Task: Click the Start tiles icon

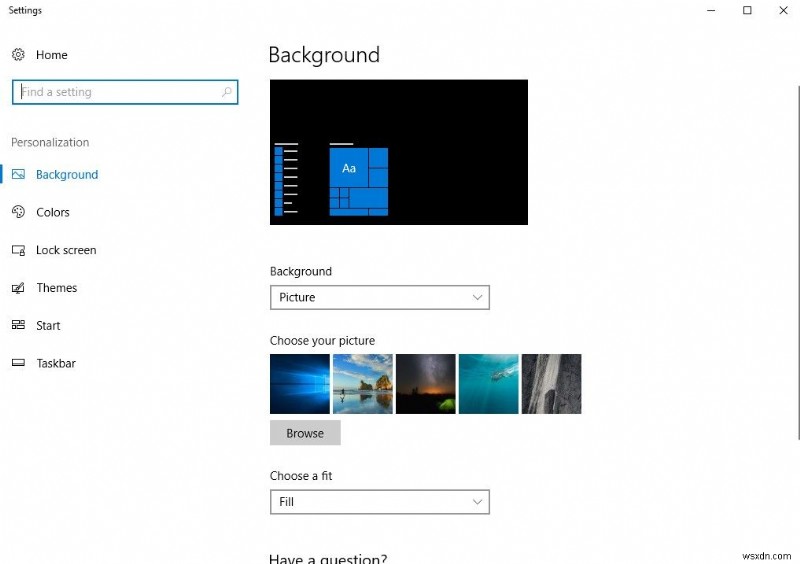Action: [18, 325]
